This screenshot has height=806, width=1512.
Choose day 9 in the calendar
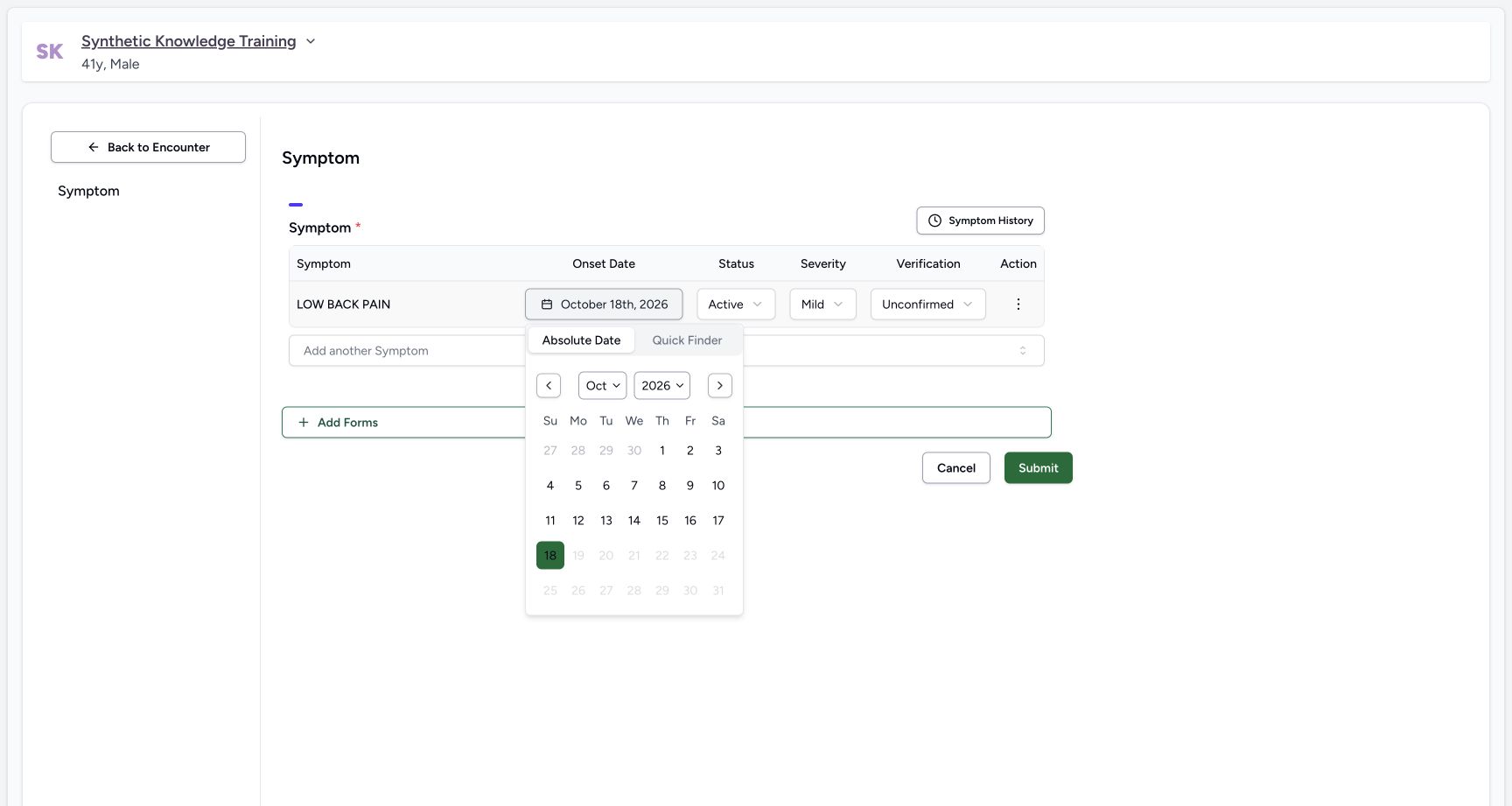pos(690,486)
